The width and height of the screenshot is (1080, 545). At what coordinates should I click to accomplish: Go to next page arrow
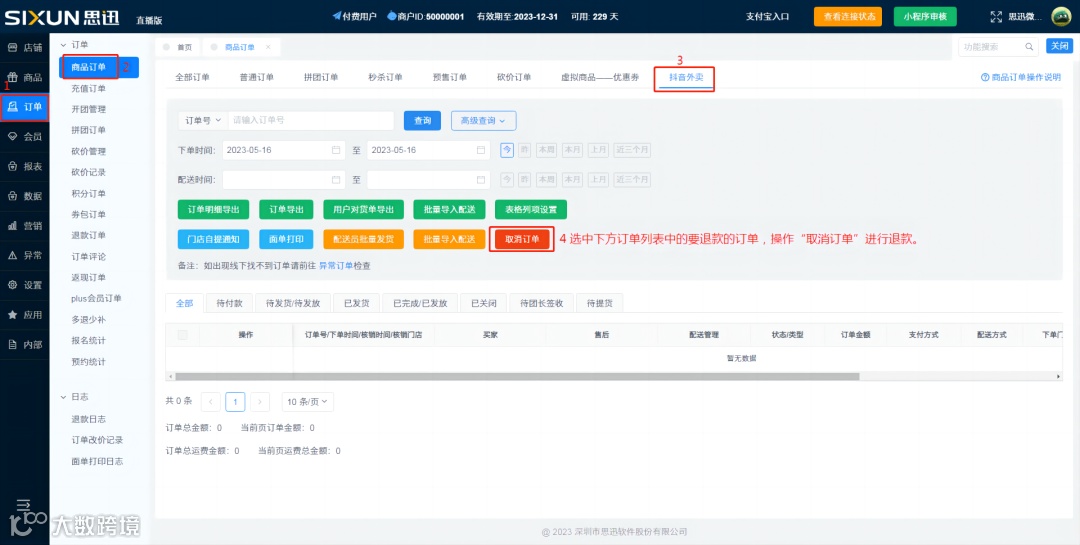coord(260,402)
